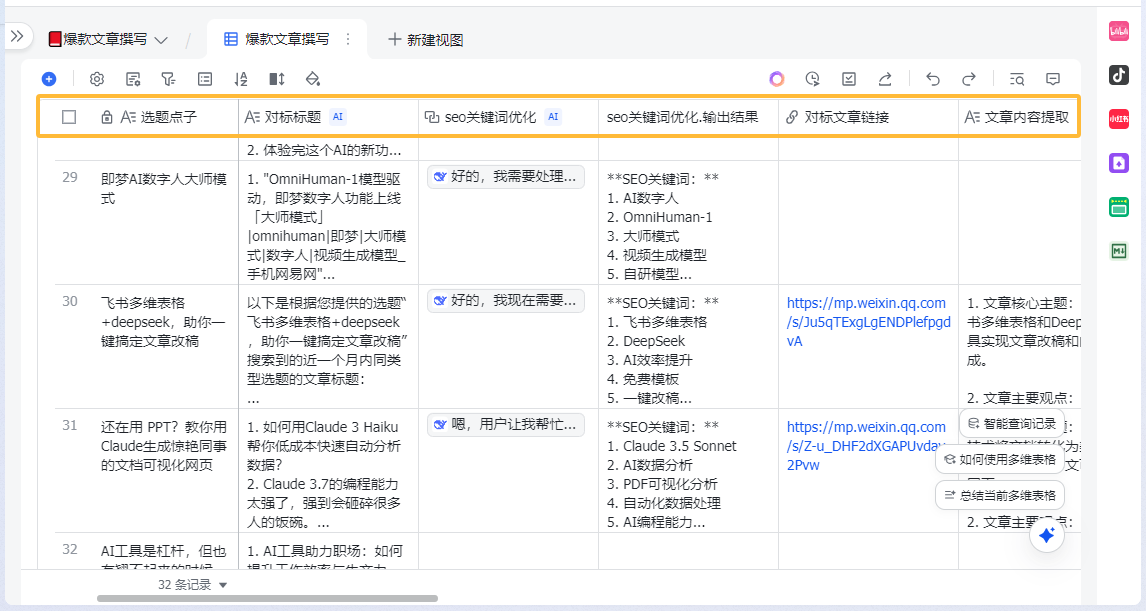This screenshot has height=611, width=1146.
Task: Open AI result '好的，我需要处理...' in row 29
Action: pyautogui.click(x=506, y=177)
